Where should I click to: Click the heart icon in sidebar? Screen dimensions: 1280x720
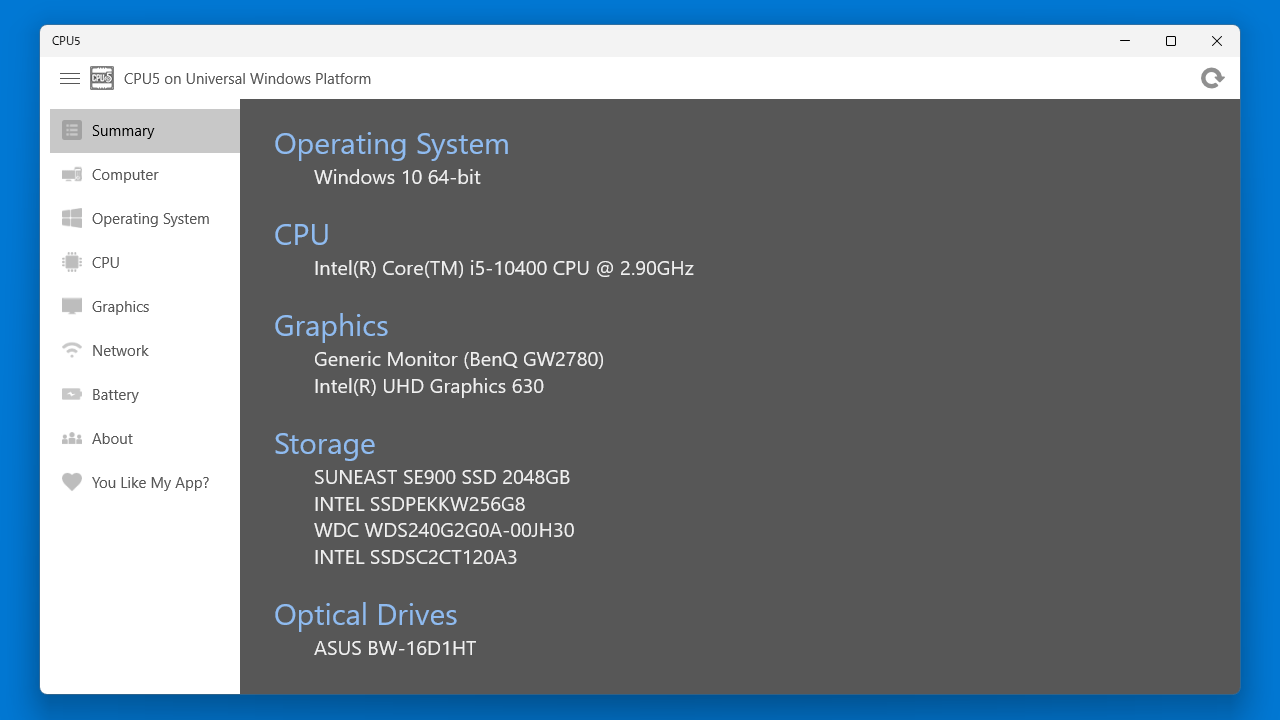click(x=71, y=482)
